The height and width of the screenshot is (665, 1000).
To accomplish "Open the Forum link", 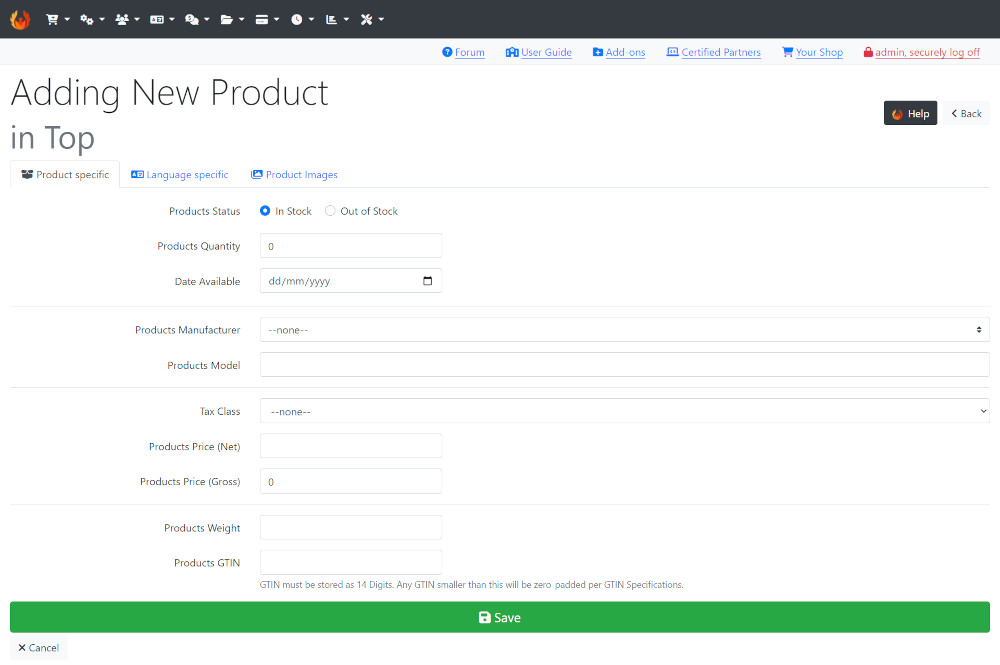I will coord(469,52).
